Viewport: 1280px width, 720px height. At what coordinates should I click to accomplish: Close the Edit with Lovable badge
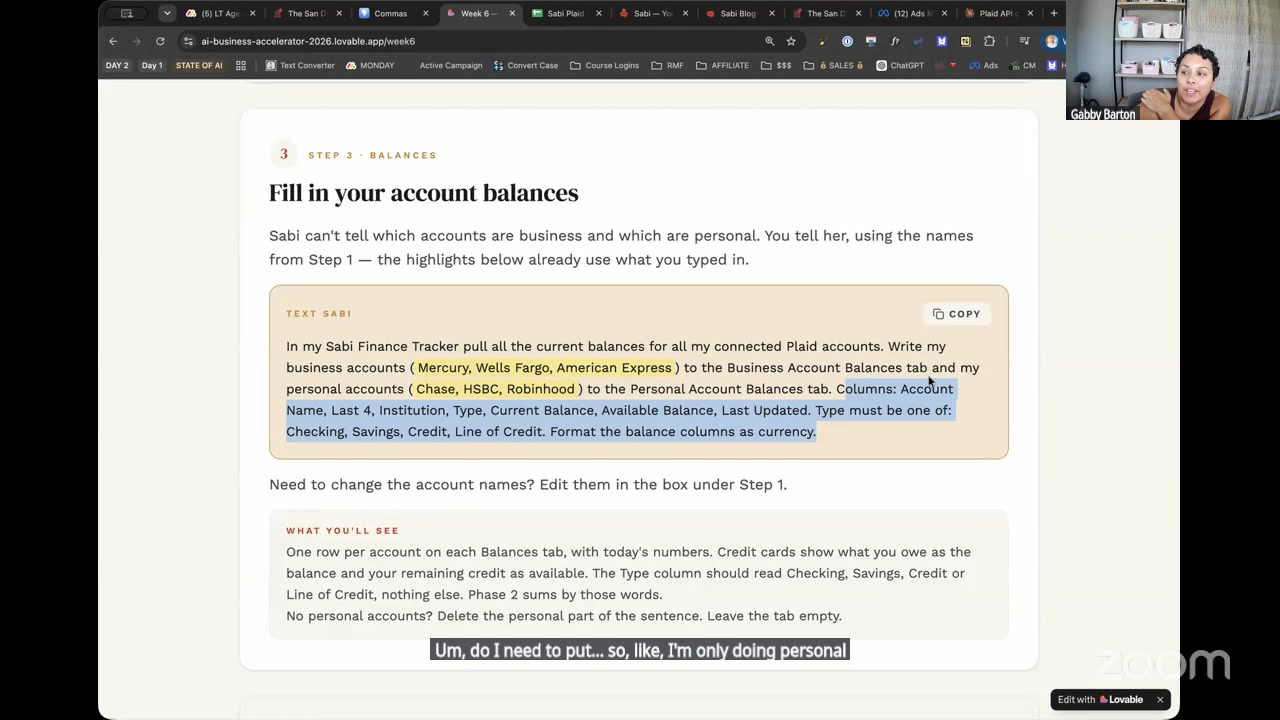(1160, 700)
